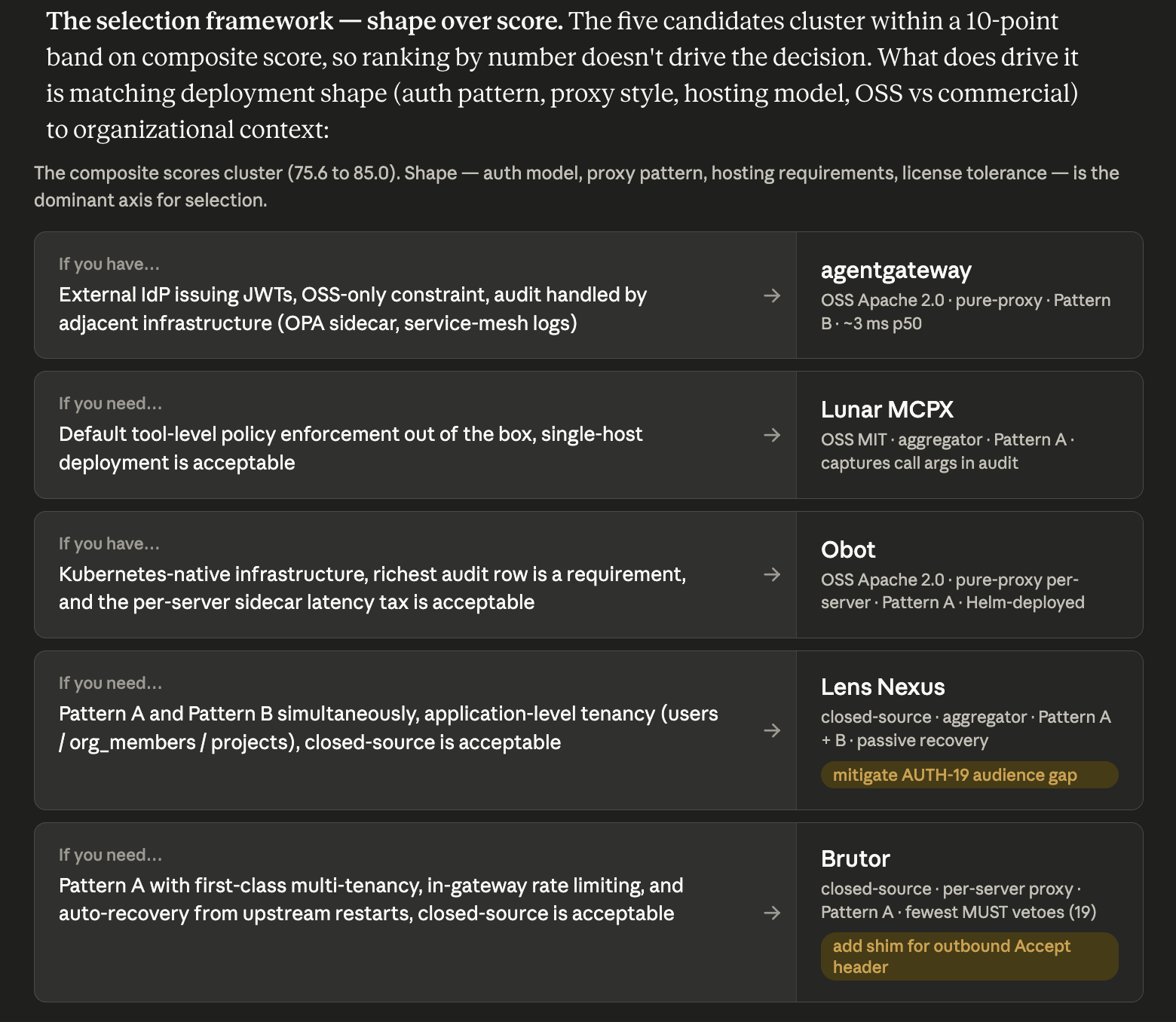Click the default tool-level policy enforcement condition
1176x1022 pixels.
coord(351,448)
